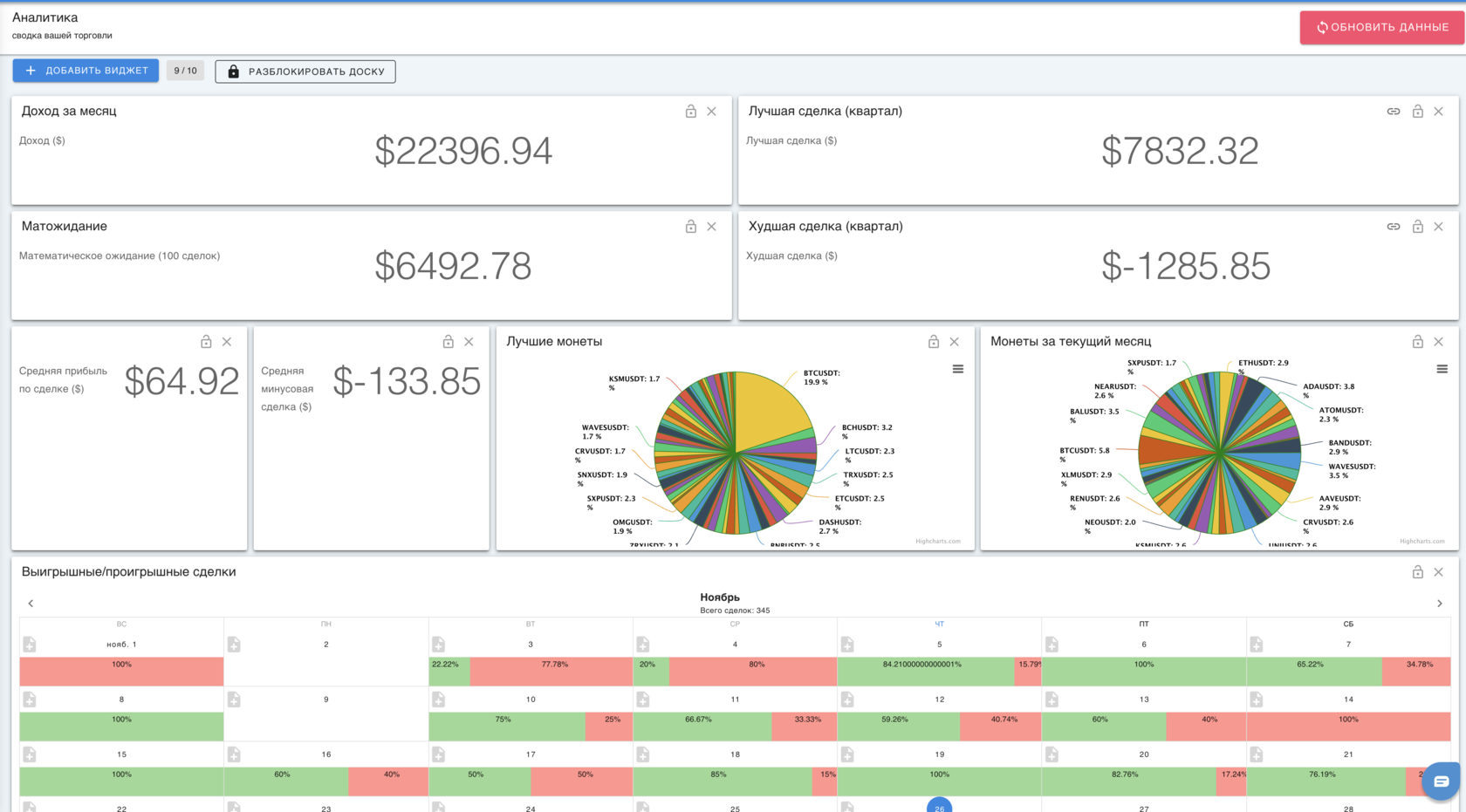Close the average losing trade widget

(469, 342)
